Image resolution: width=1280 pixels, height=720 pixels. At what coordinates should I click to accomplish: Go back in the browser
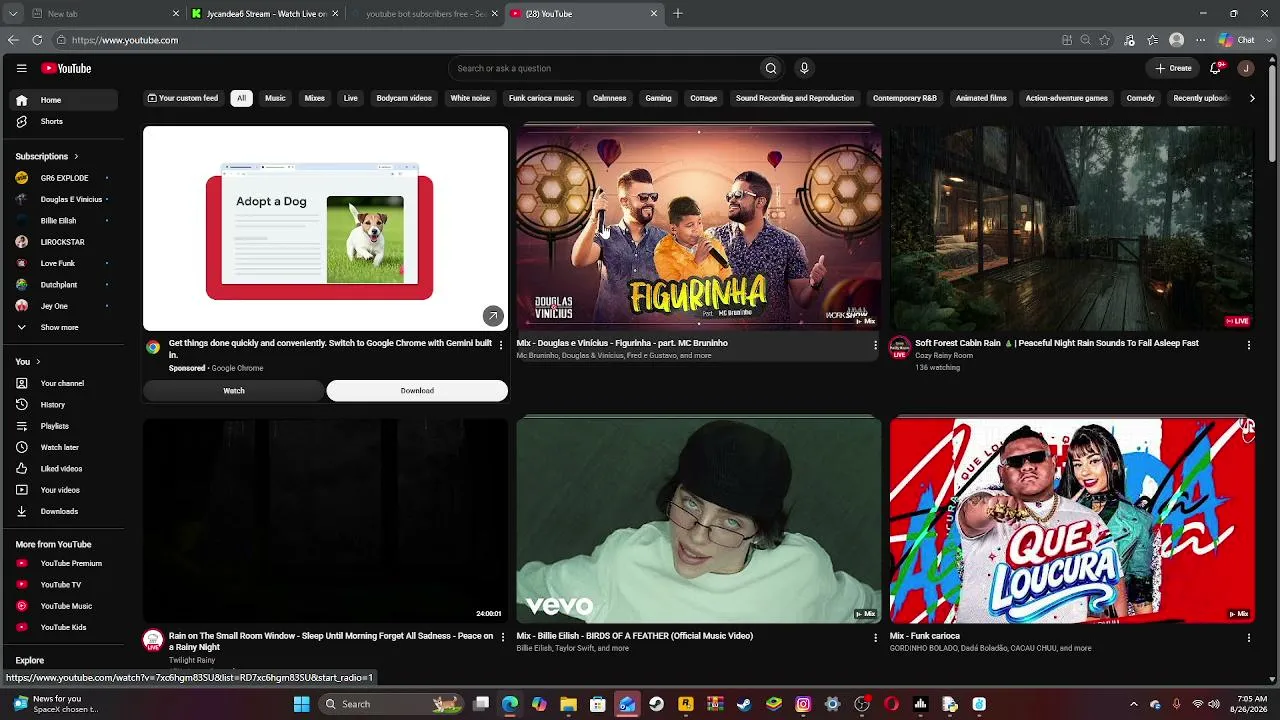pyautogui.click(x=13, y=40)
